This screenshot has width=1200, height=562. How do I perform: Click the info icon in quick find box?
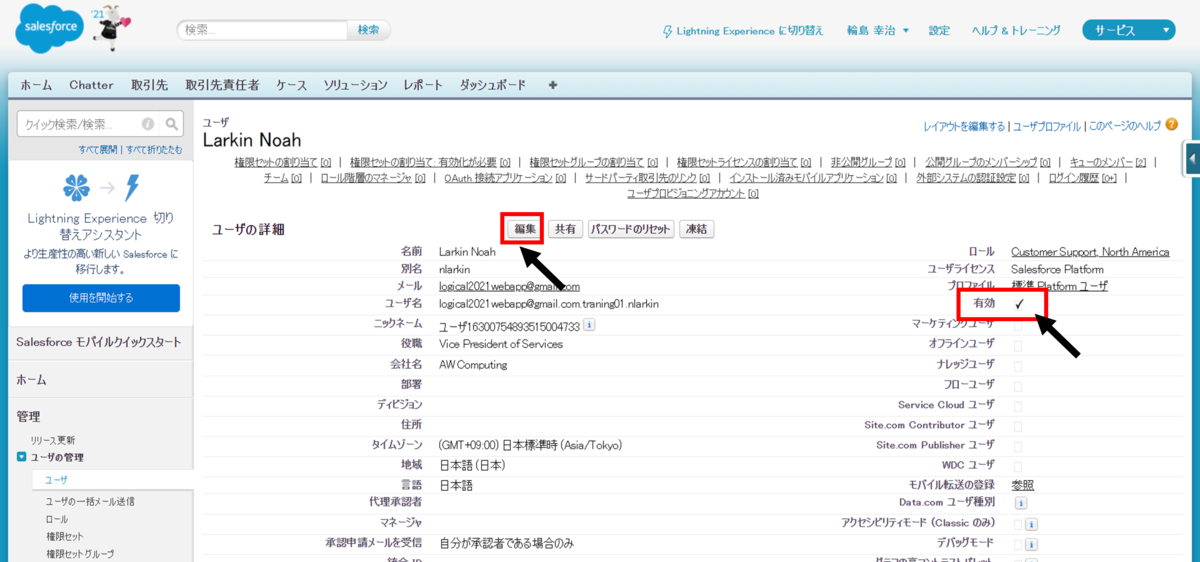[148, 125]
